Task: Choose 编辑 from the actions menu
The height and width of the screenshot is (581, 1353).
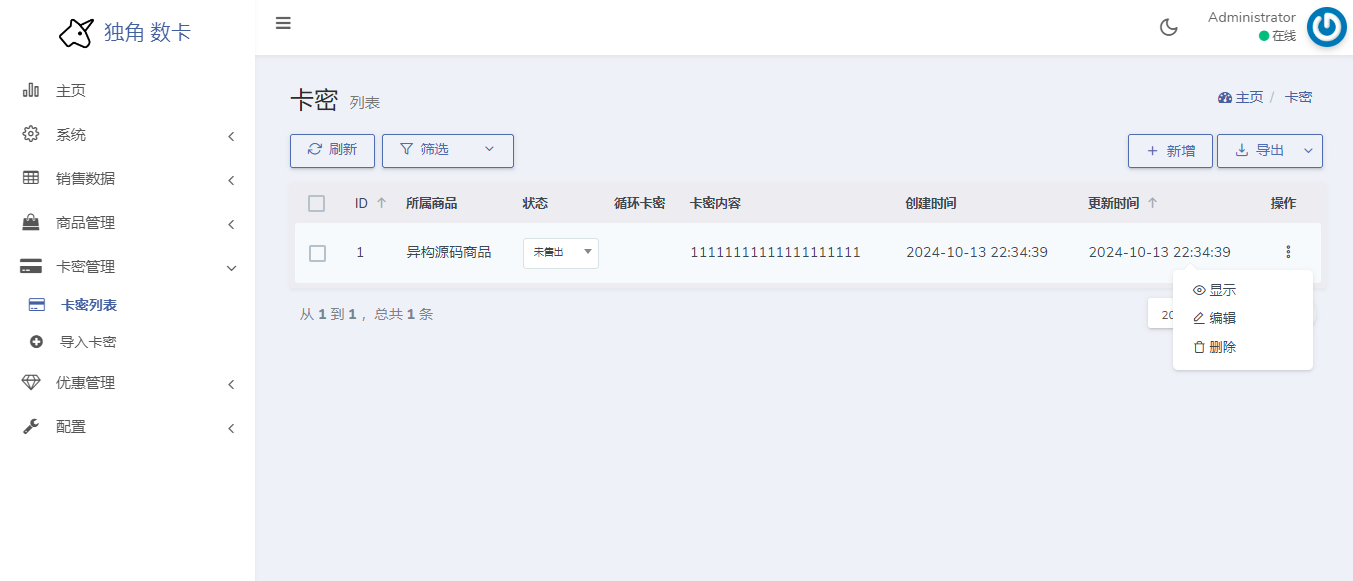Action: pyautogui.click(x=1222, y=318)
